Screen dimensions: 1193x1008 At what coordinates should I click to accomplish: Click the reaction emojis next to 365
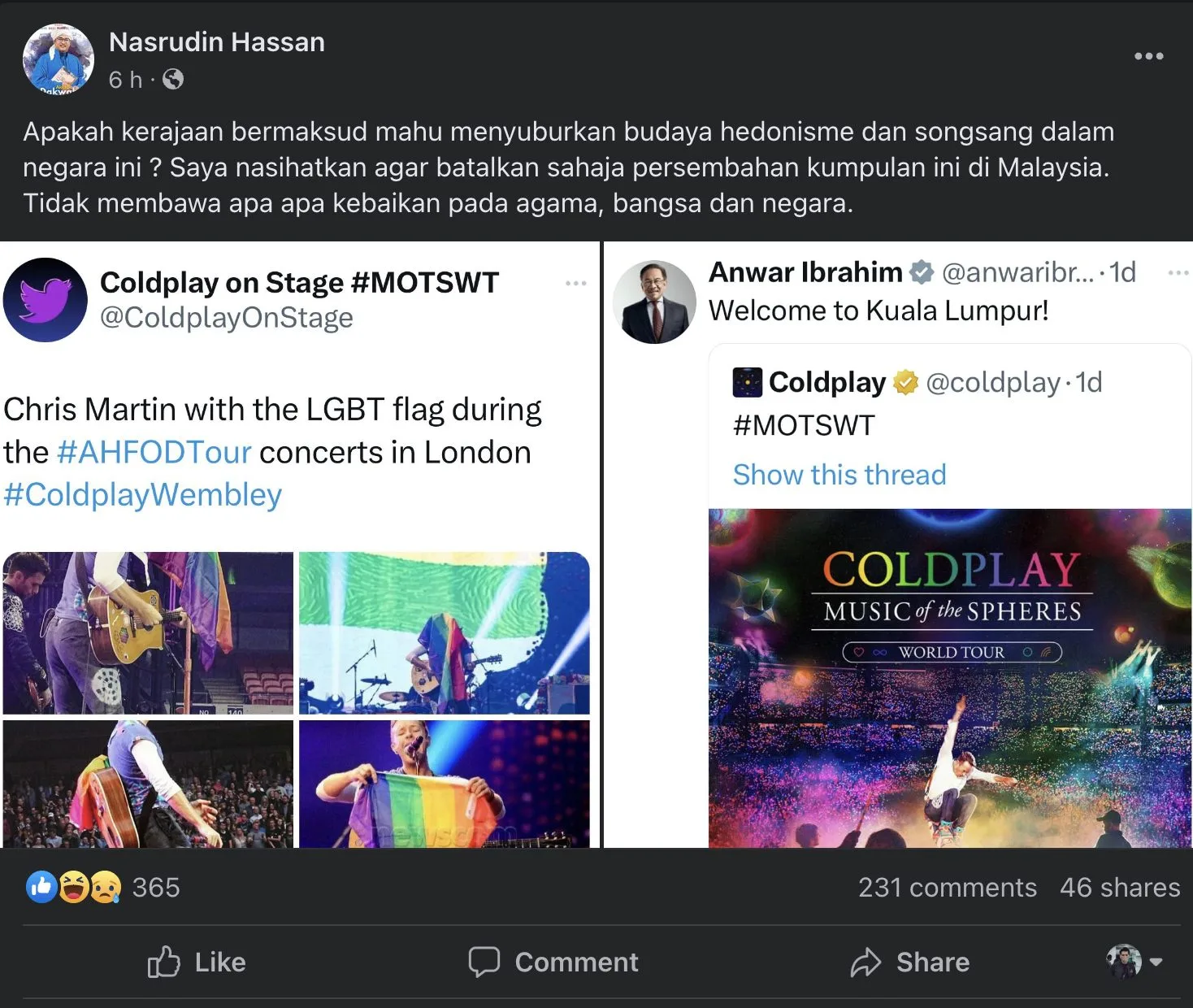tap(73, 887)
